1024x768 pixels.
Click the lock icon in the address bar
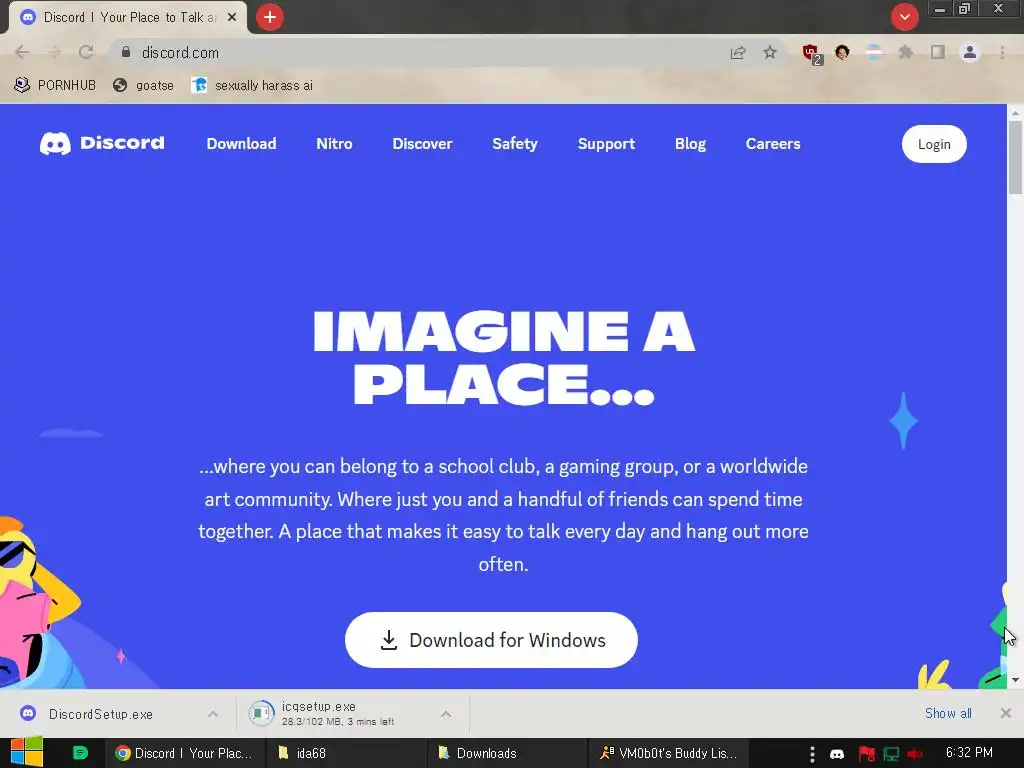pos(126,52)
